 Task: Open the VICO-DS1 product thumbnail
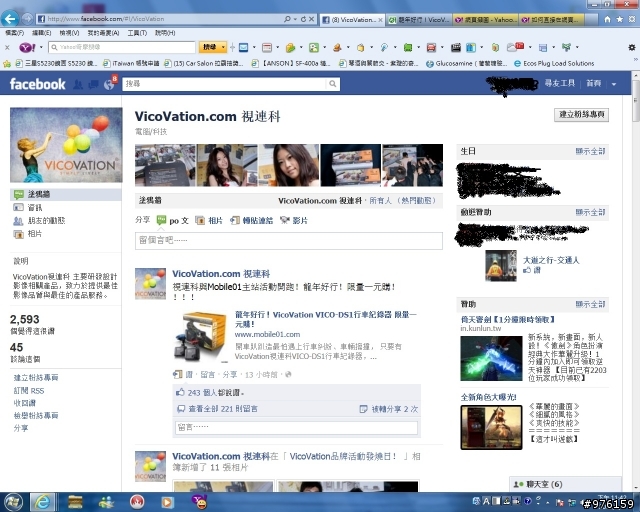click(200, 337)
